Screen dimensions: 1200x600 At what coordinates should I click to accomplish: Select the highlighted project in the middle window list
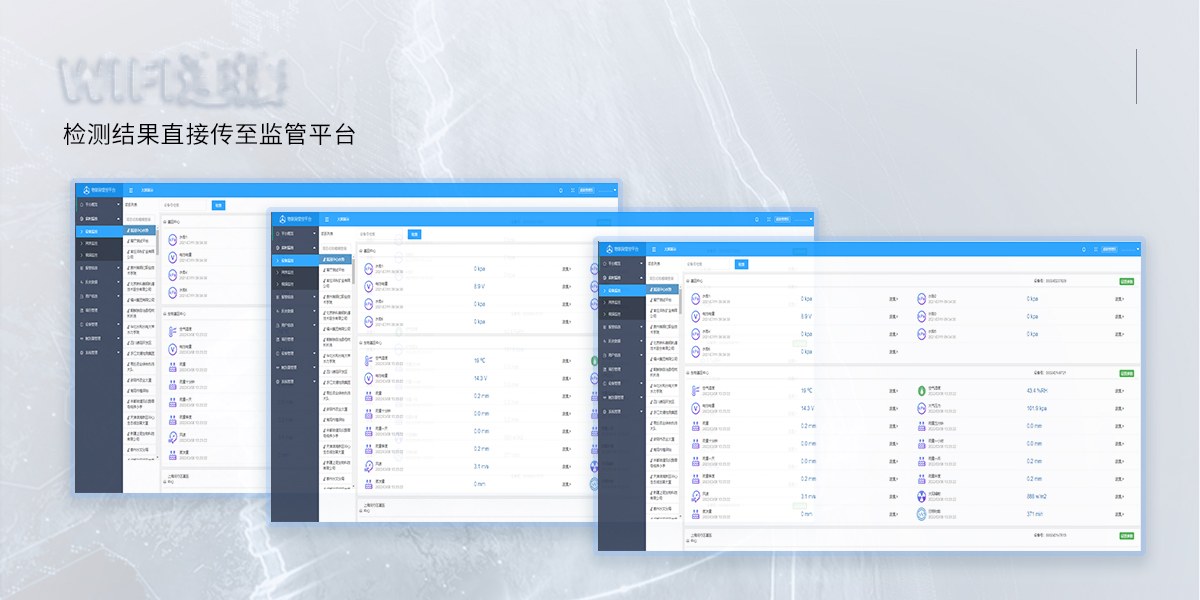(x=336, y=260)
